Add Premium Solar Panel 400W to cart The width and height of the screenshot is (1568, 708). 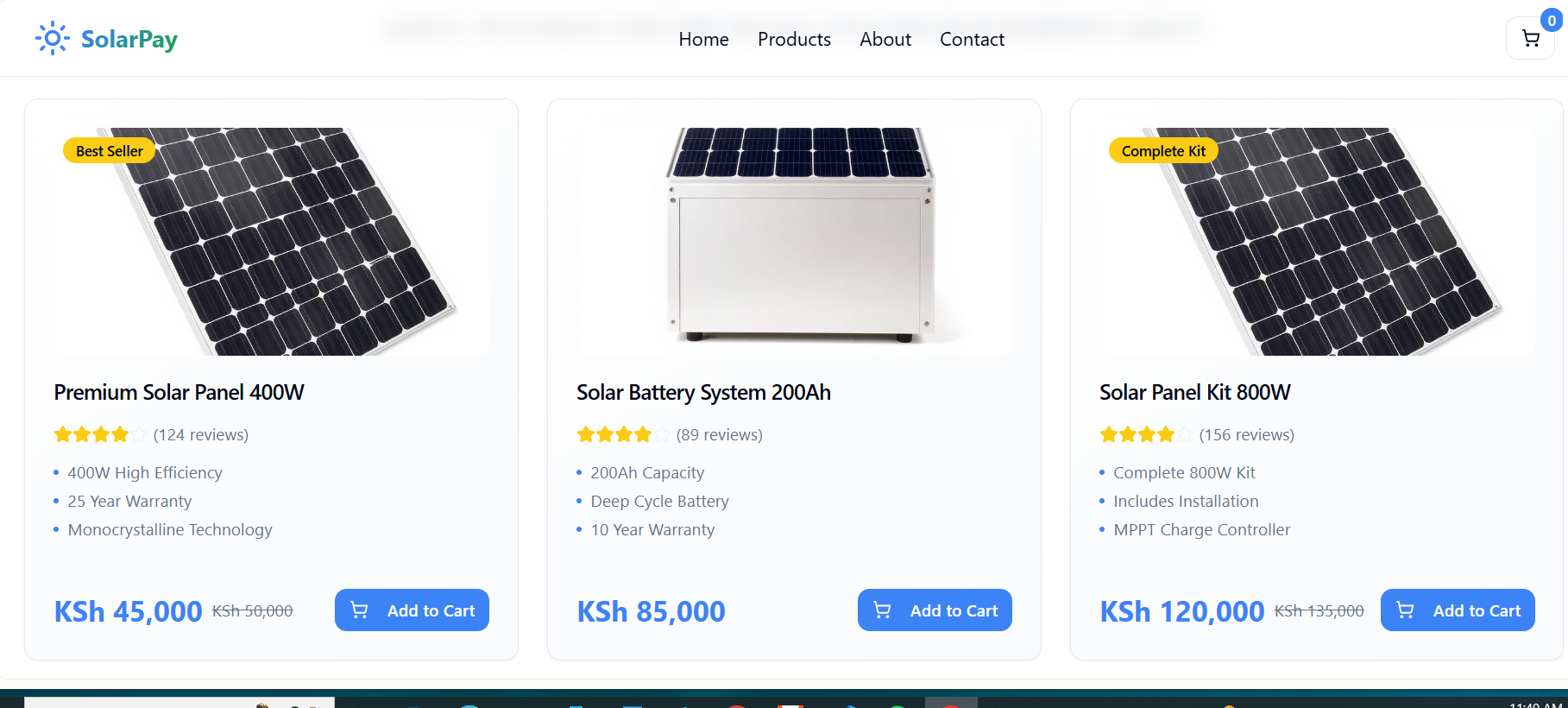pos(412,610)
